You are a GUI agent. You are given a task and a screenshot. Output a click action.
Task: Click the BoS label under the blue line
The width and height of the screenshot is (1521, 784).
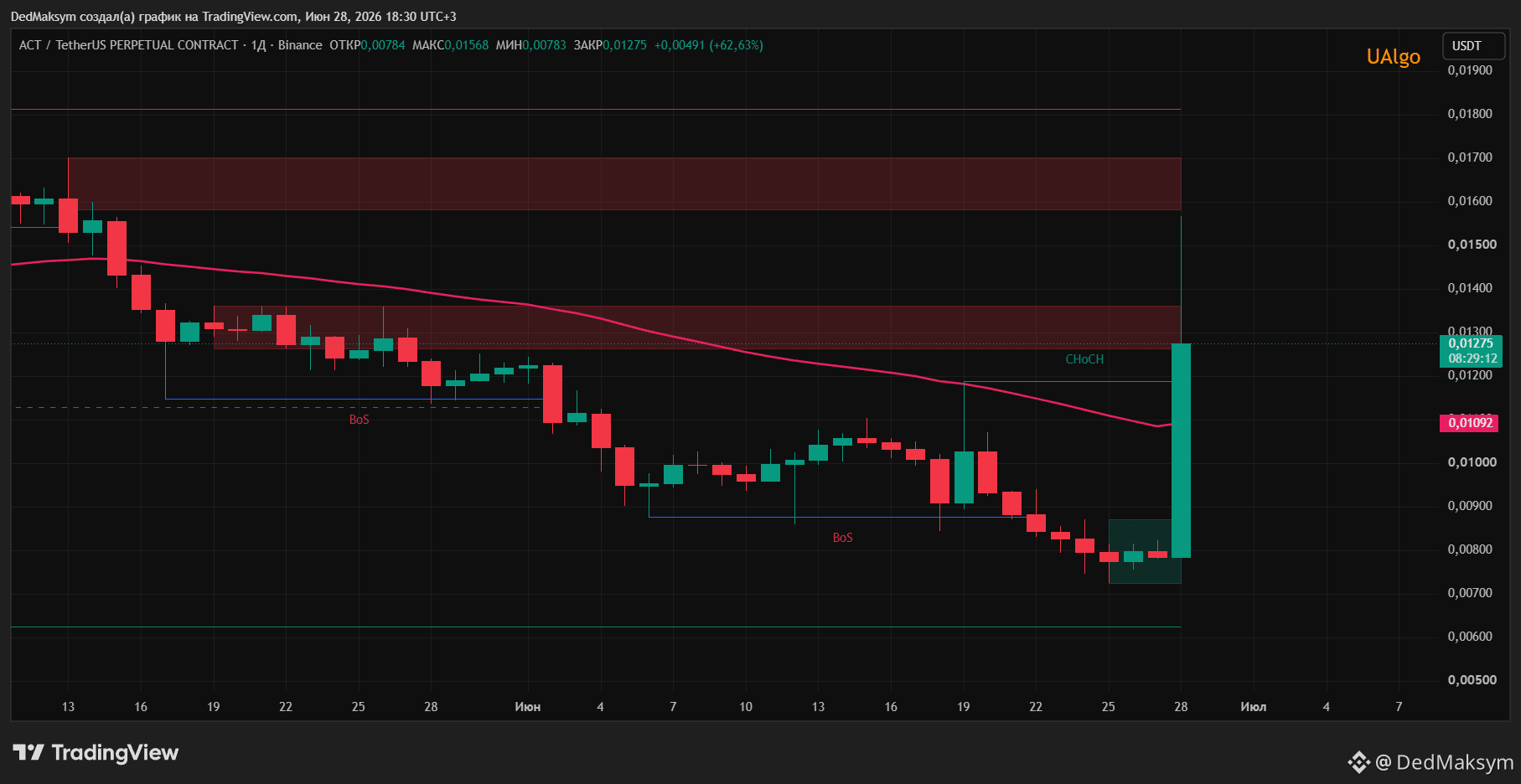359,420
